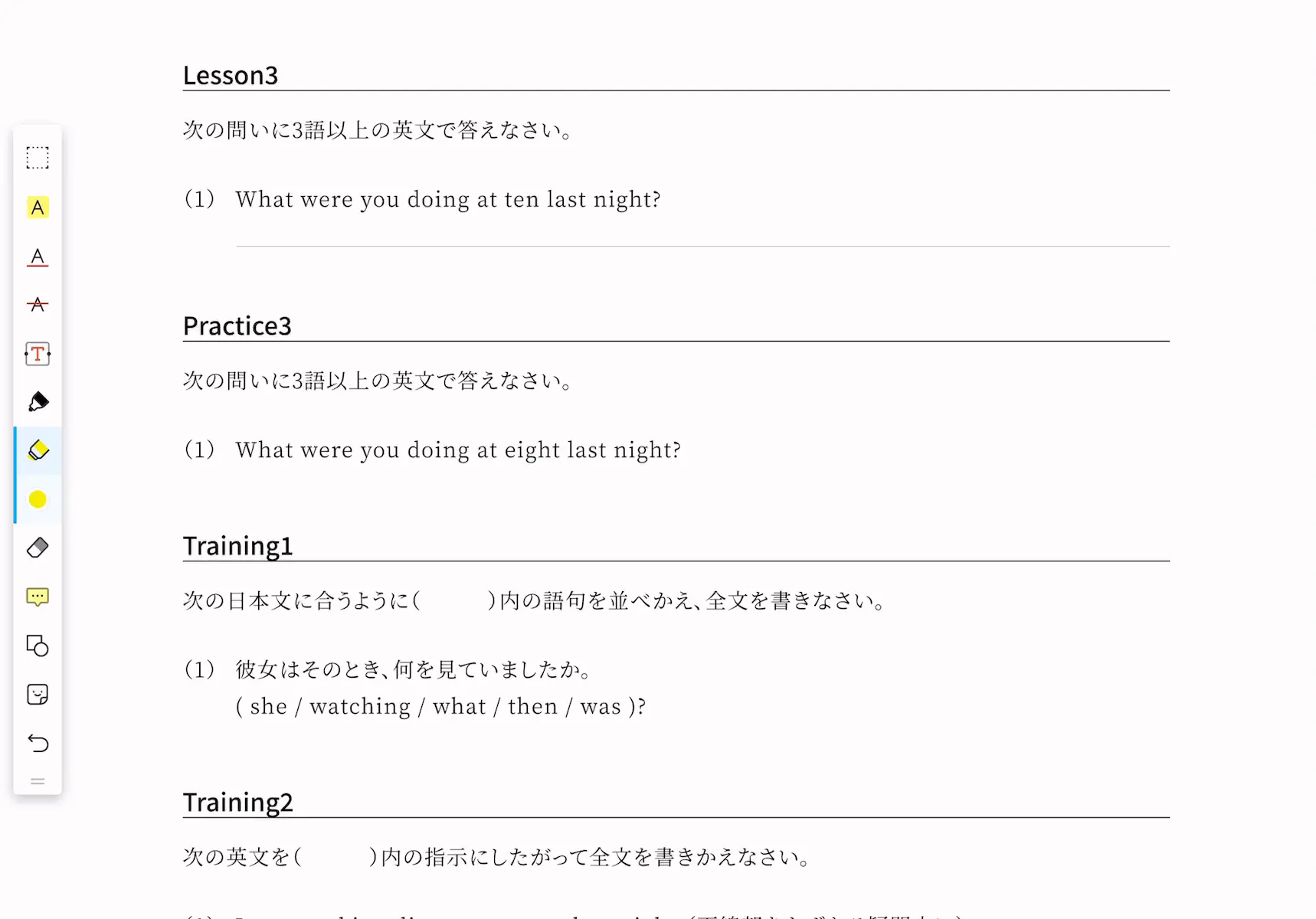Undo the last annotation
1316x919 pixels.
pyautogui.click(x=38, y=743)
